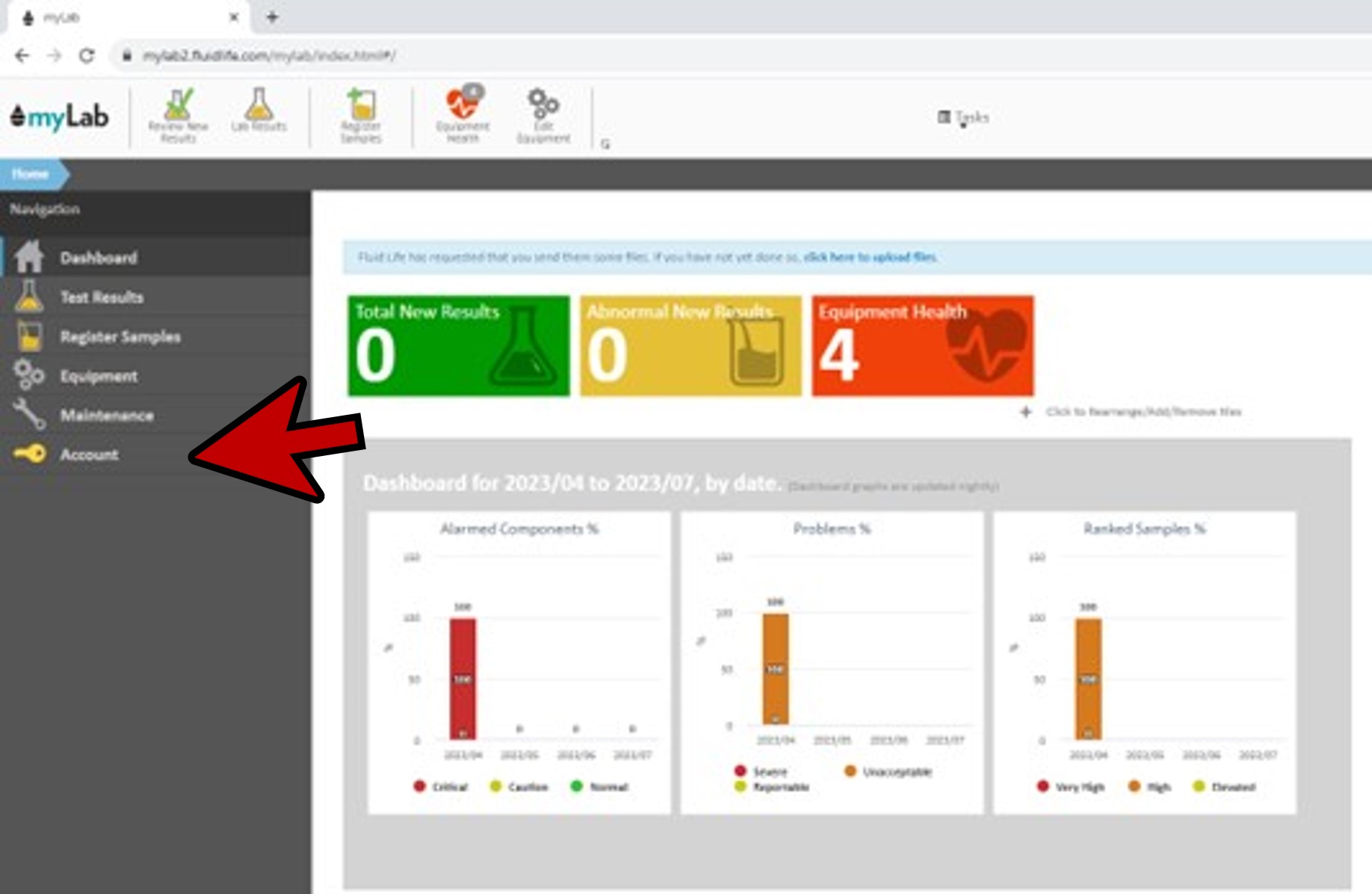Viewport: 1372px width, 894px height.
Task: Open the Total New Results green tile
Action: pos(458,345)
